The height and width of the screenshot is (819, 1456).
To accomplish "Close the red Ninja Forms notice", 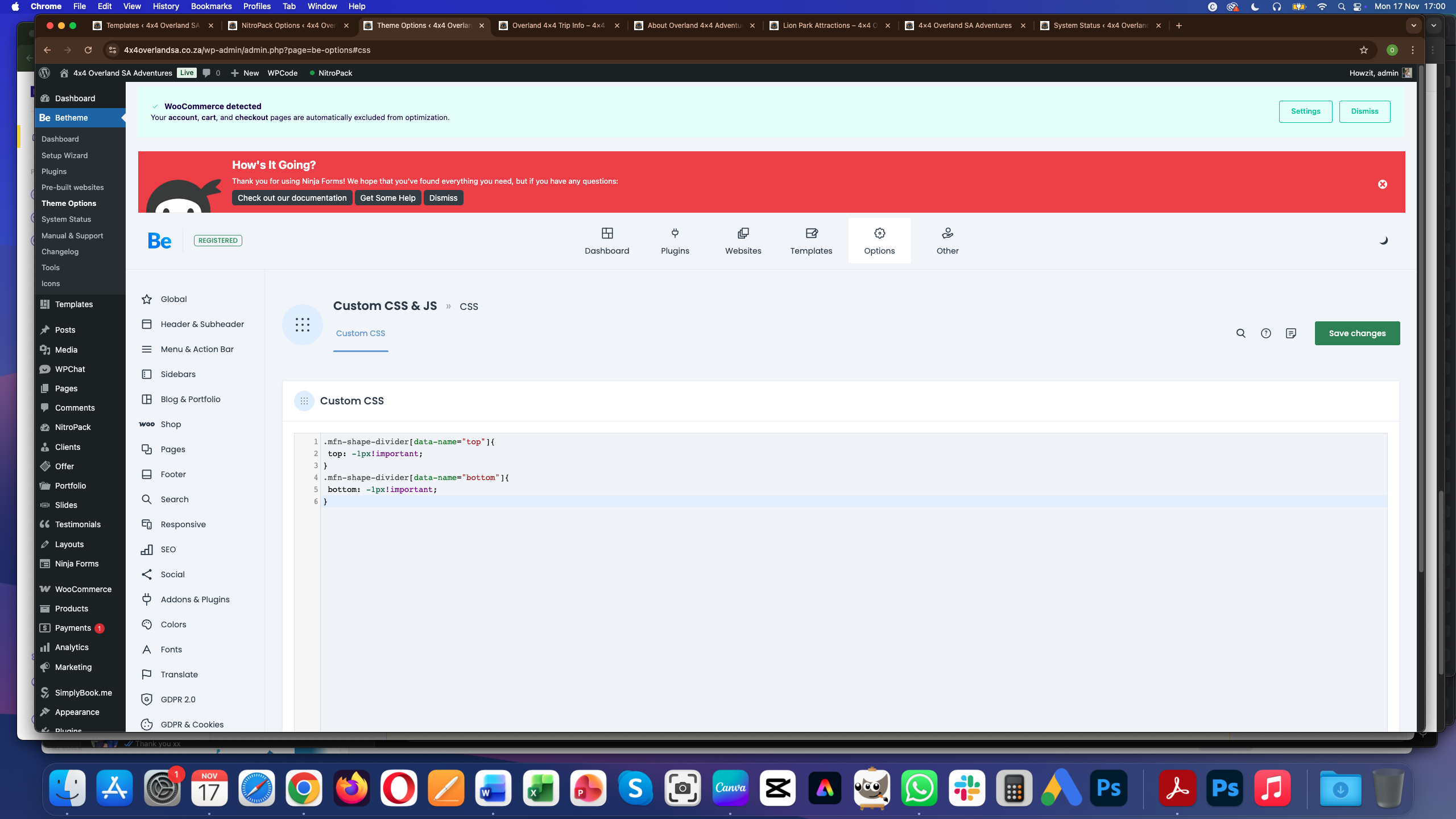I will point(1382,184).
